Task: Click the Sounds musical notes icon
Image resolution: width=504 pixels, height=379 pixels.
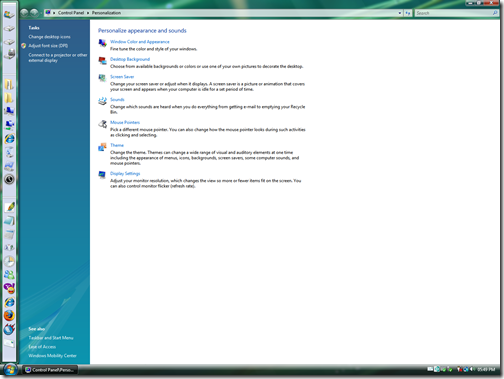Action: tap(102, 101)
